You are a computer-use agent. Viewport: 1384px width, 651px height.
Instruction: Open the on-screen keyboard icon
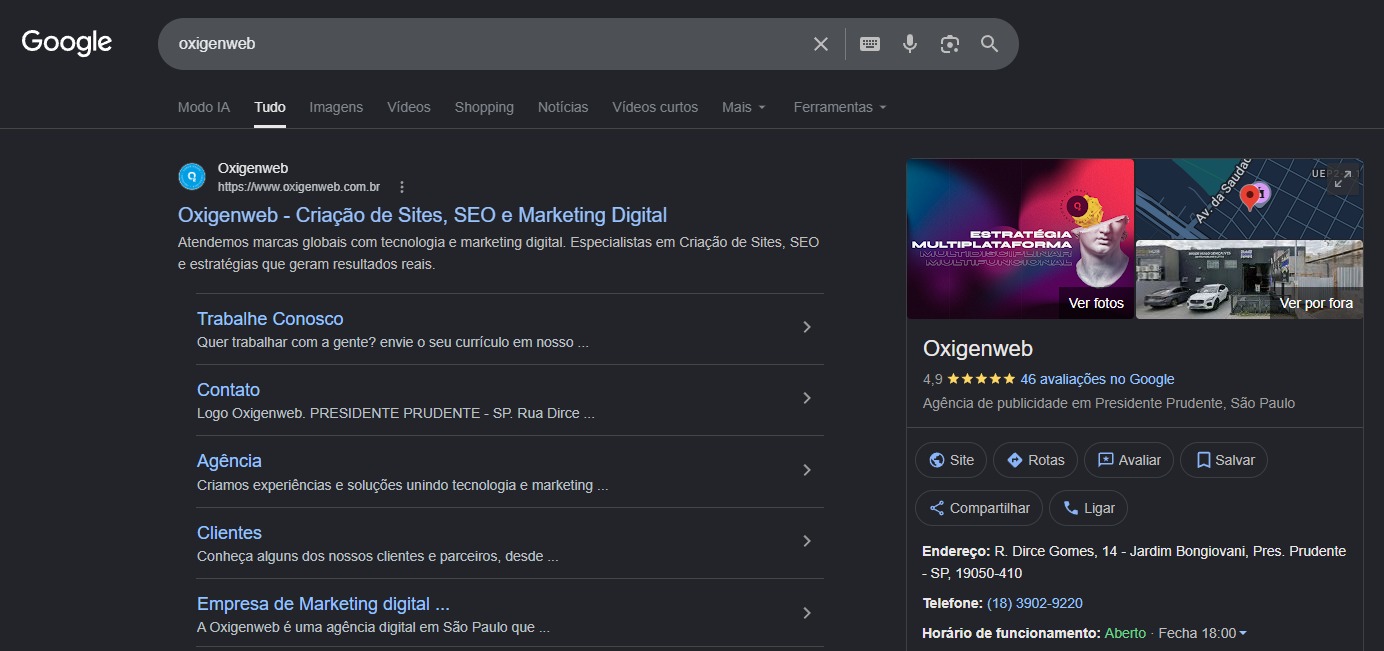870,44
